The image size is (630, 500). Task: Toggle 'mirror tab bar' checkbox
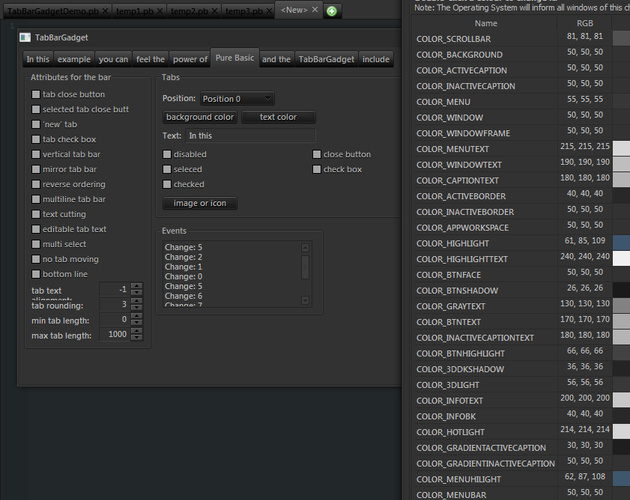(36, 169)
